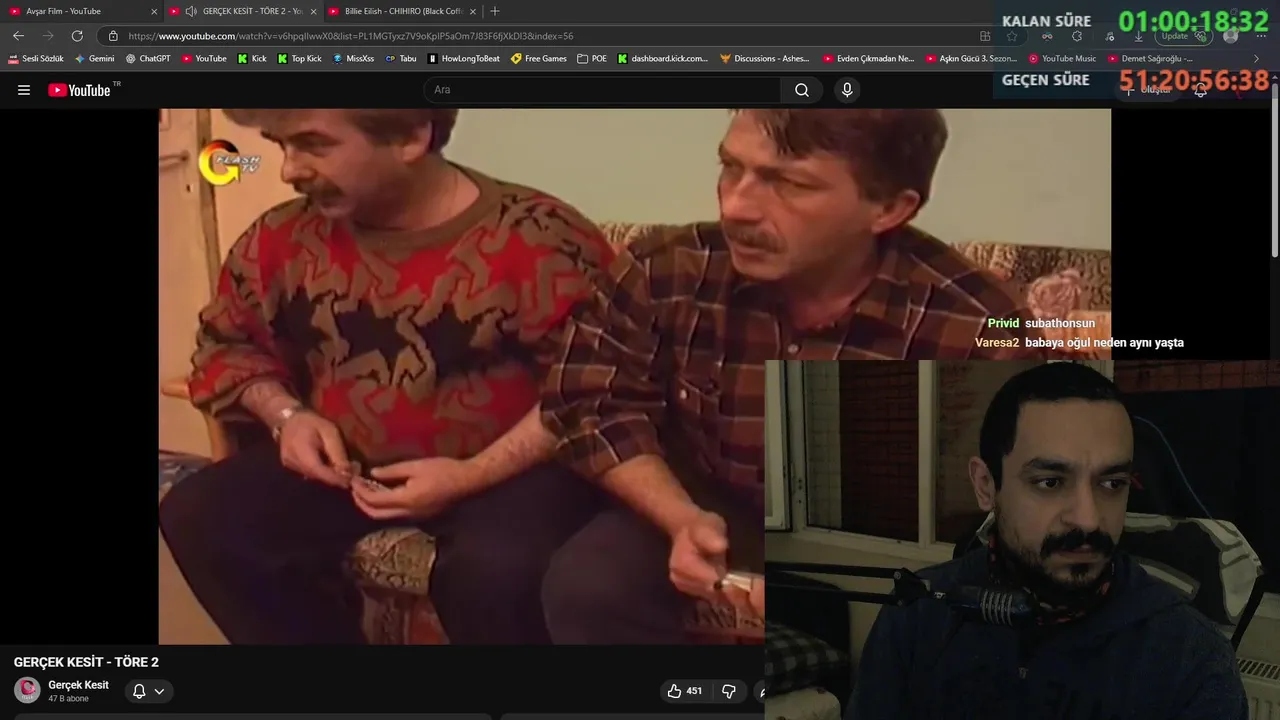
Task: Switch to the Billie Eilish - CHIHIRO tab
Action: (403, 11)
